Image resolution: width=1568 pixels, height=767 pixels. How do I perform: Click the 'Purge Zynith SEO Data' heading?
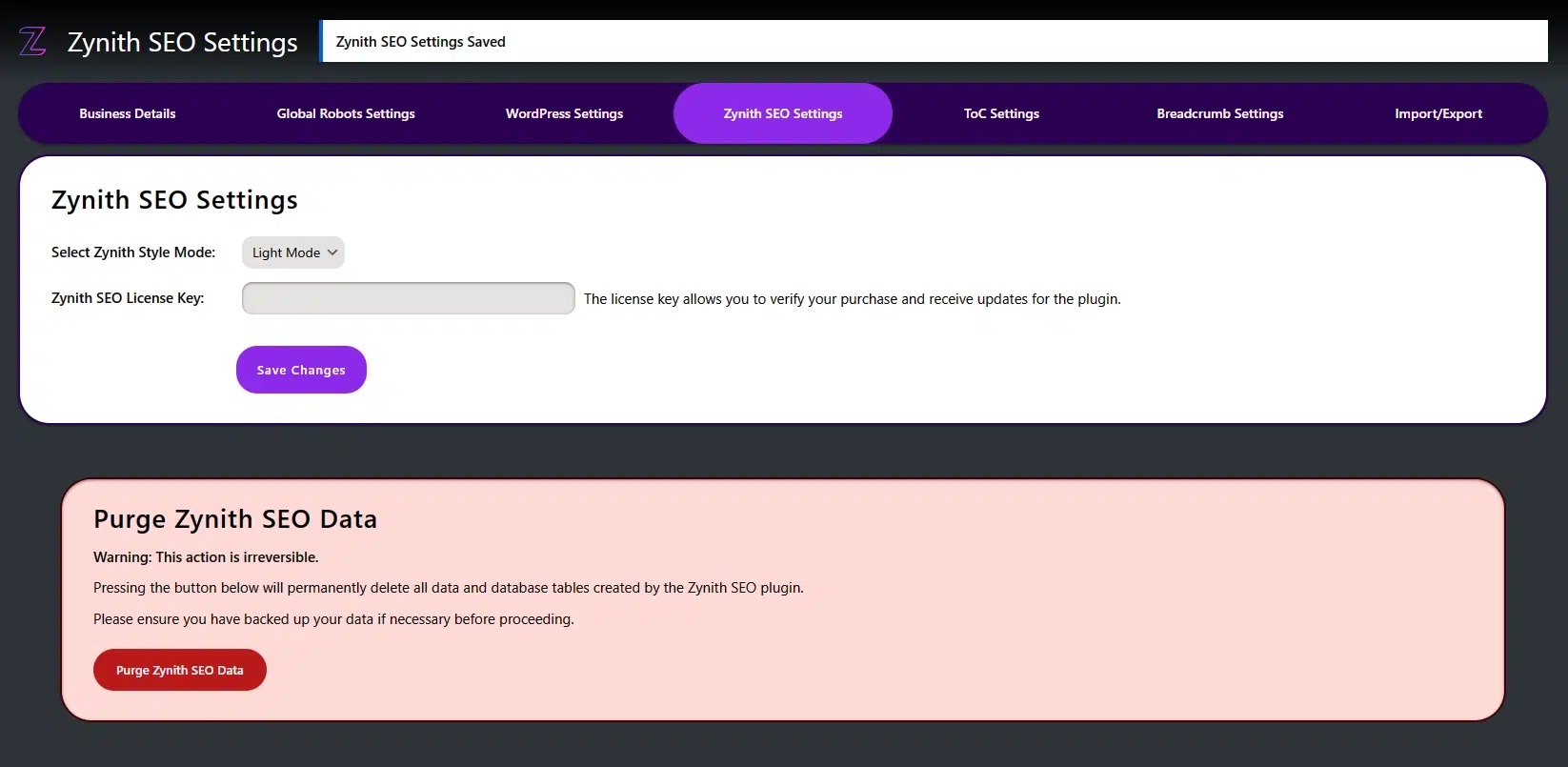(235, 519)
